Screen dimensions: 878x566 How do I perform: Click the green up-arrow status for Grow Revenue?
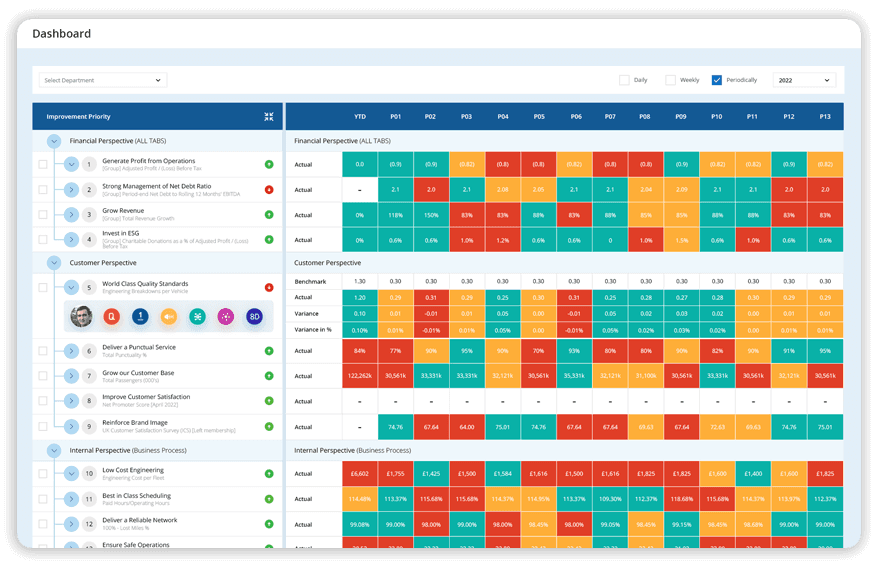(x=269, y=214)
